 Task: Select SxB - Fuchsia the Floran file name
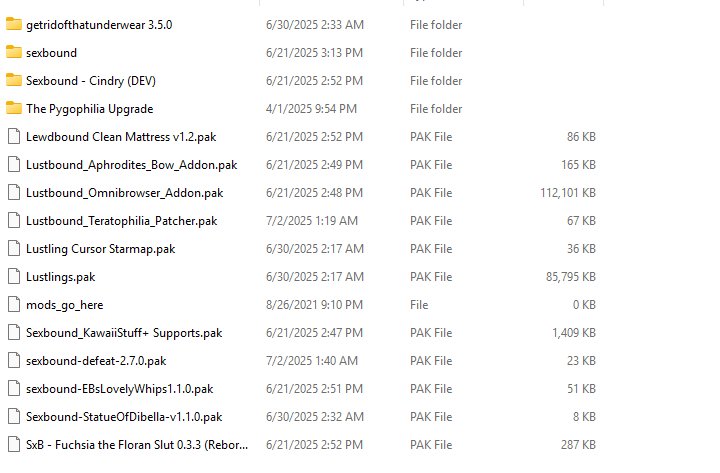(137, 445)
